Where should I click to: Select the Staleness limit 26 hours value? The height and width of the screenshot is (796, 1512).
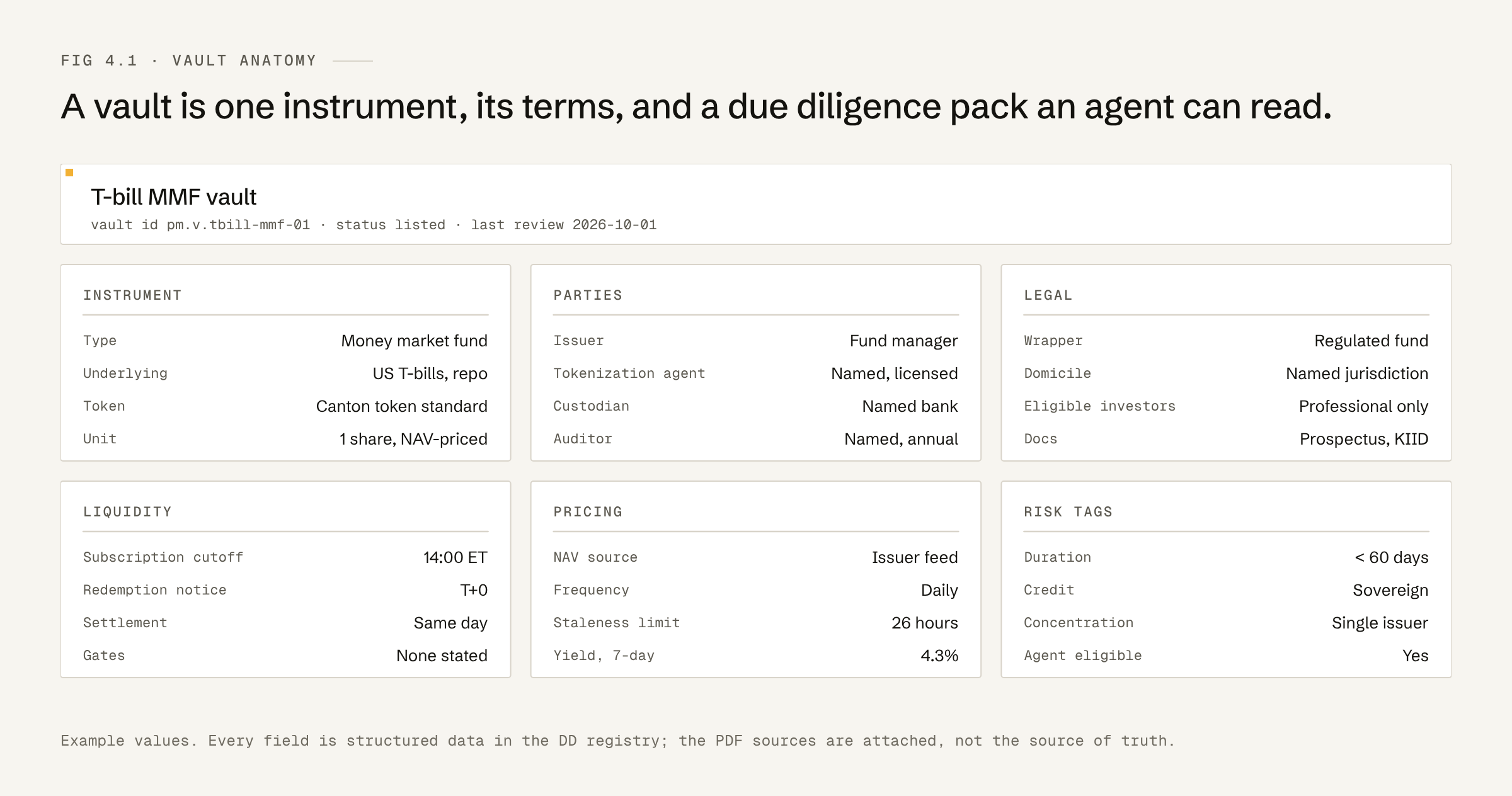(x=924, y=623)
